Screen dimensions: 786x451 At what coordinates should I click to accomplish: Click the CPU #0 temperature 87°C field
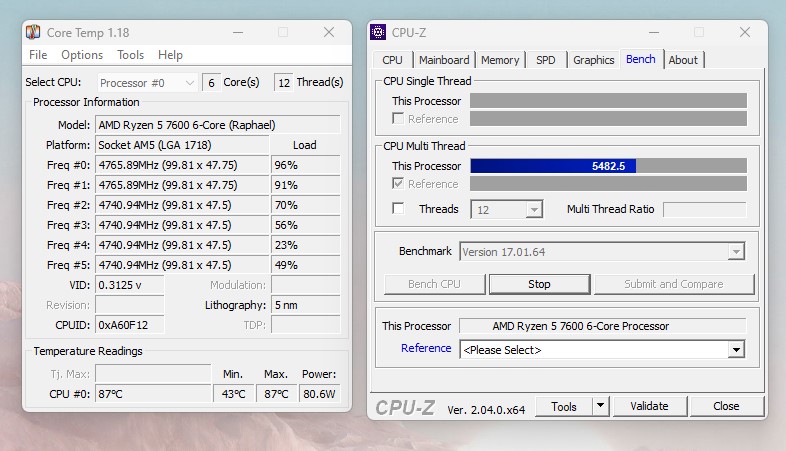coord(153,394)
